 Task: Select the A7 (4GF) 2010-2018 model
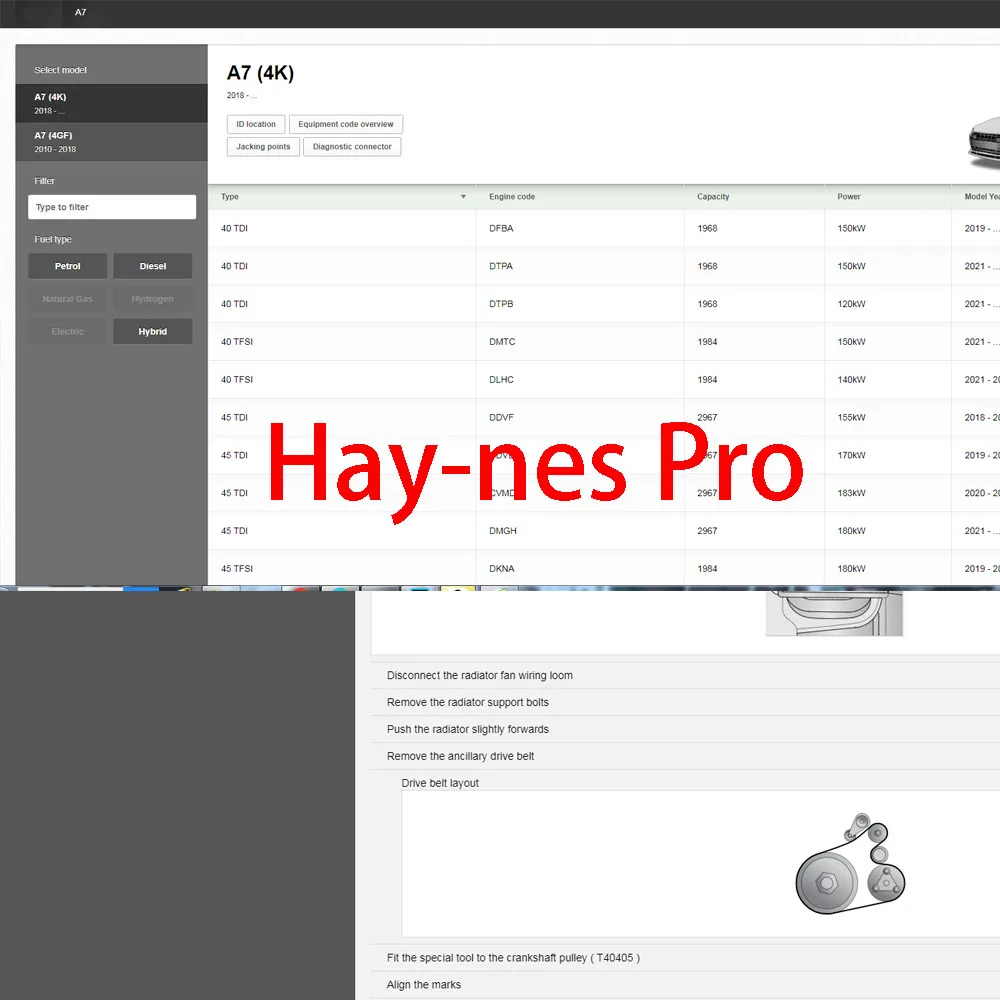click(x=112, y=142)
